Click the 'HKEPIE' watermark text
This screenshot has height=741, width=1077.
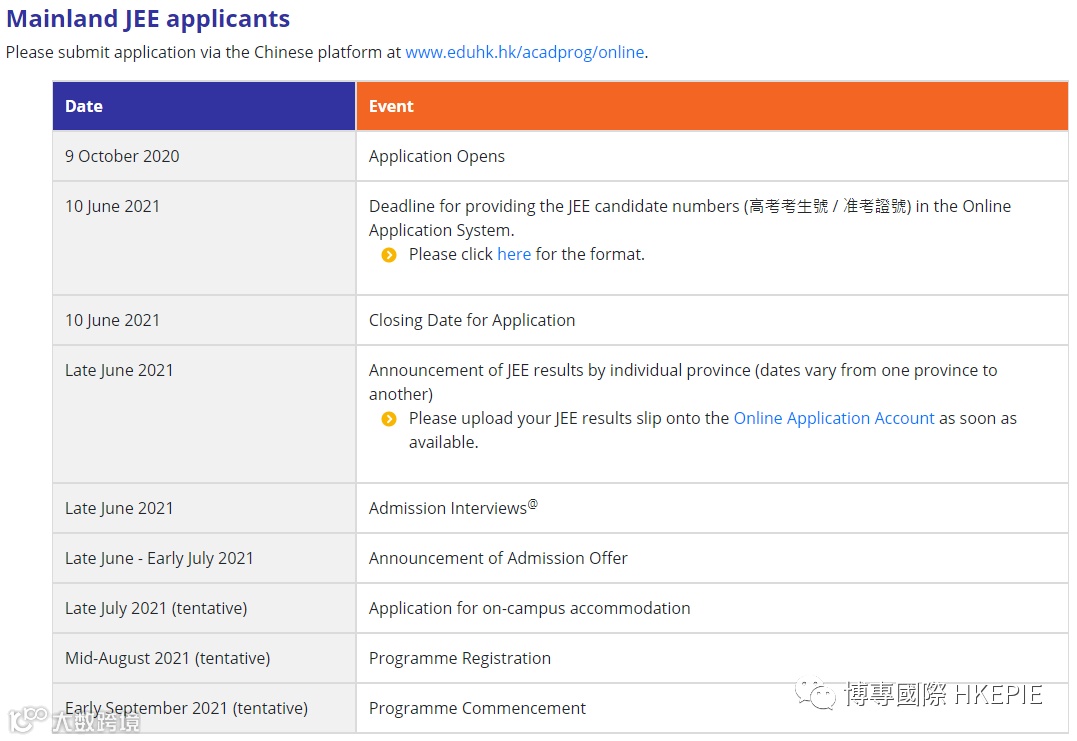pyautogui.click(x=1000, y=694)
